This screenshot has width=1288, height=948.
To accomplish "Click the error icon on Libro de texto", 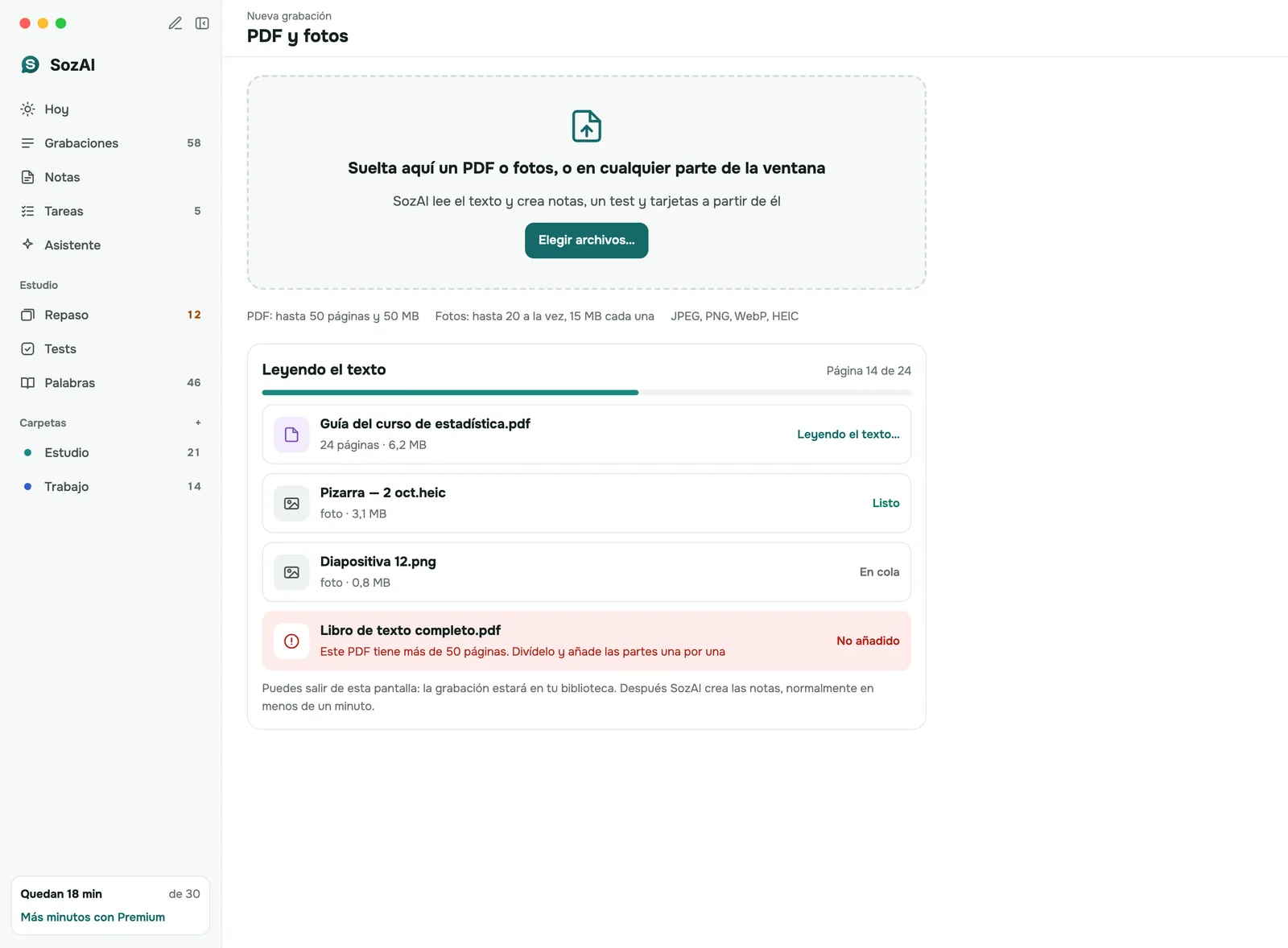I will point(291,641).
